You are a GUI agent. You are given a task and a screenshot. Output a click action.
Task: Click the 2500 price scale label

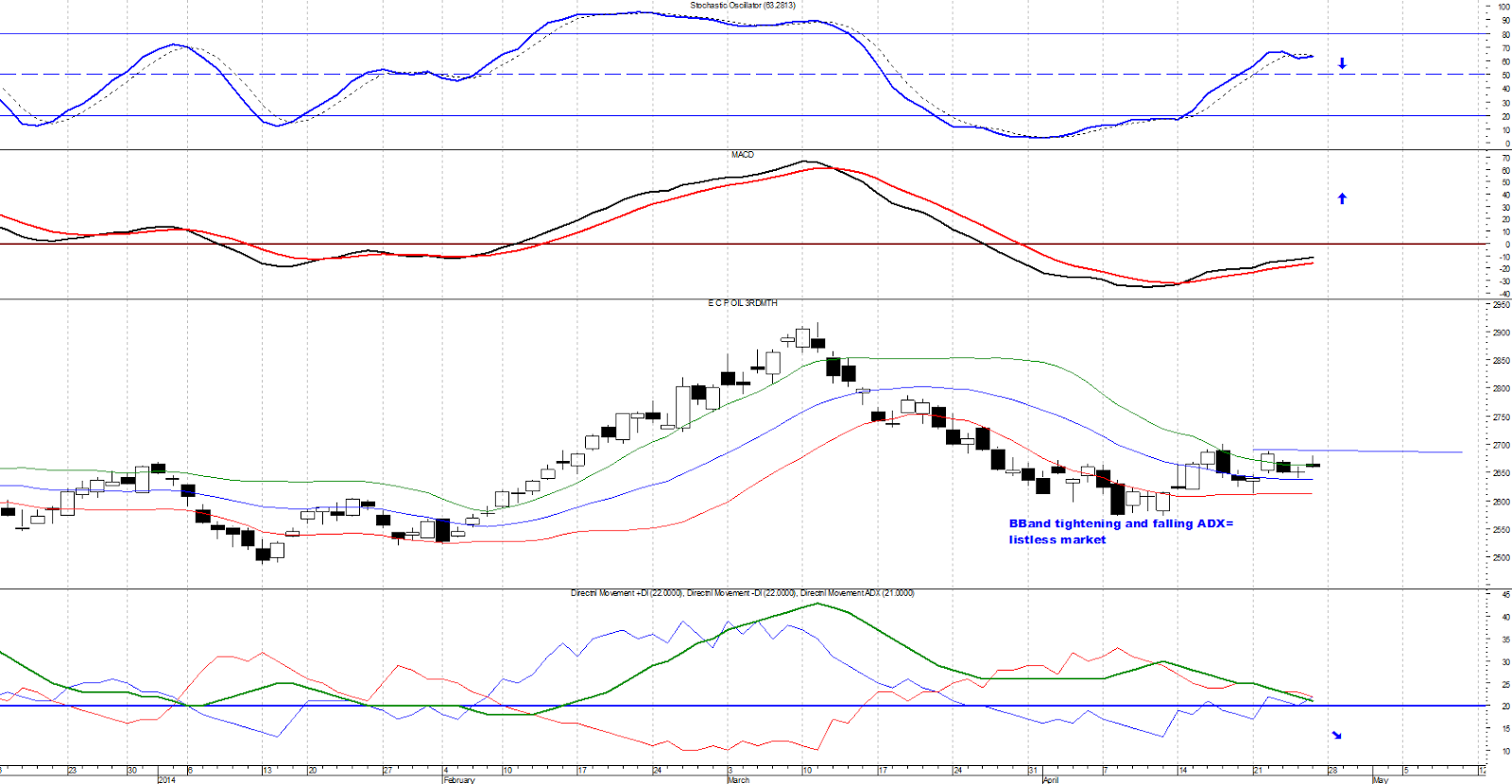[1501, 557]
